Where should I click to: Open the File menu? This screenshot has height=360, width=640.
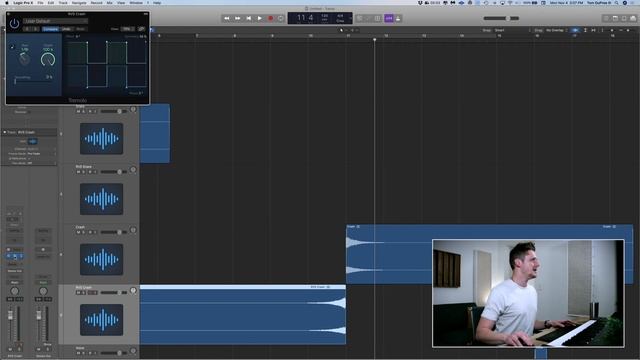[40, 3]
